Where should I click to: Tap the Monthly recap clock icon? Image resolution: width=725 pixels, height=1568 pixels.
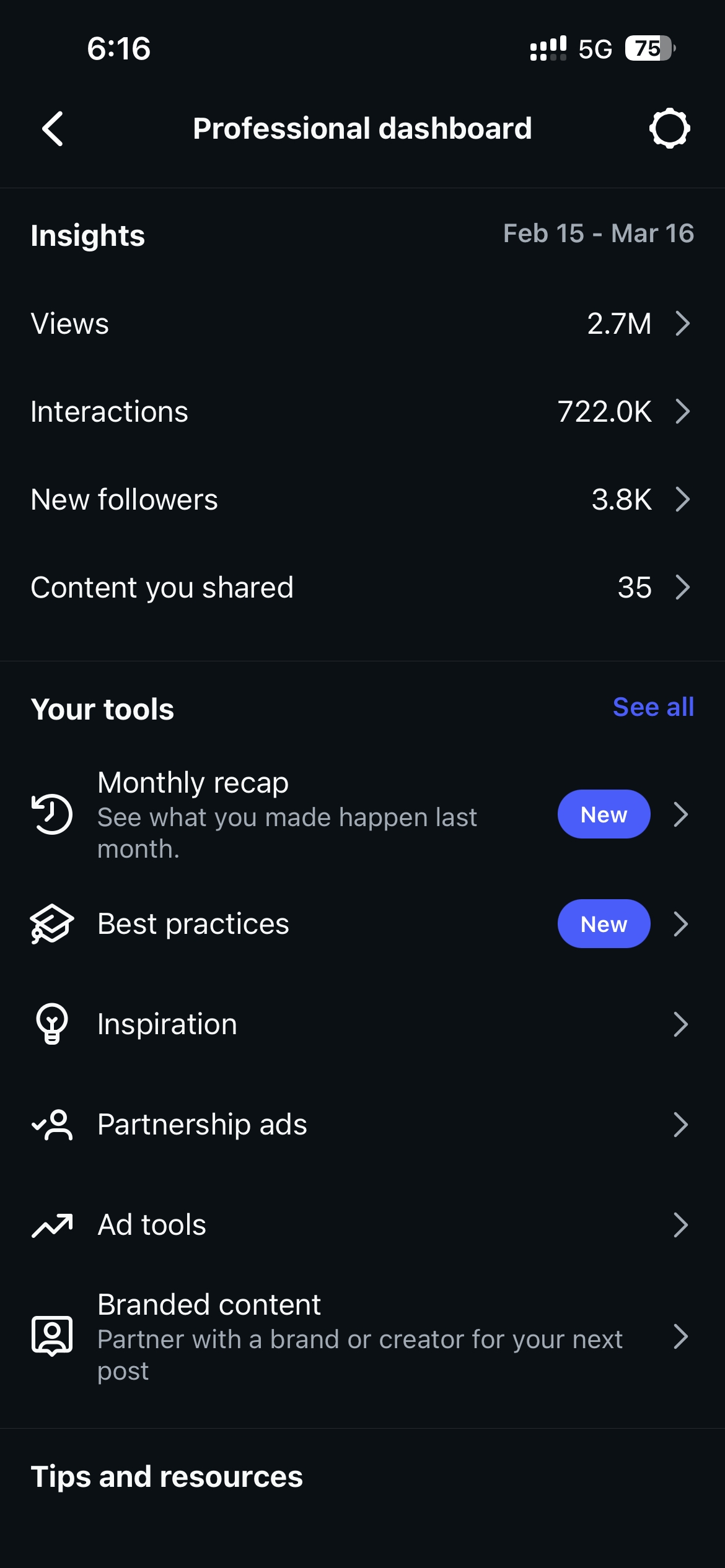52,814
